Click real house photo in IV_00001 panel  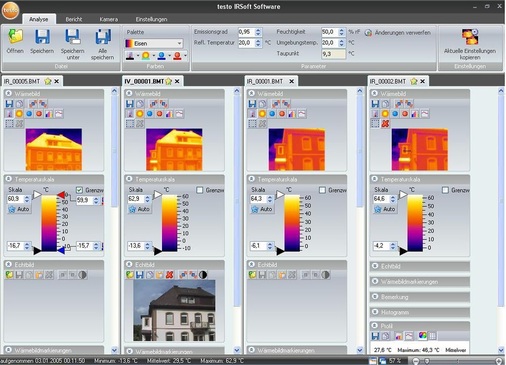[174, 310]
